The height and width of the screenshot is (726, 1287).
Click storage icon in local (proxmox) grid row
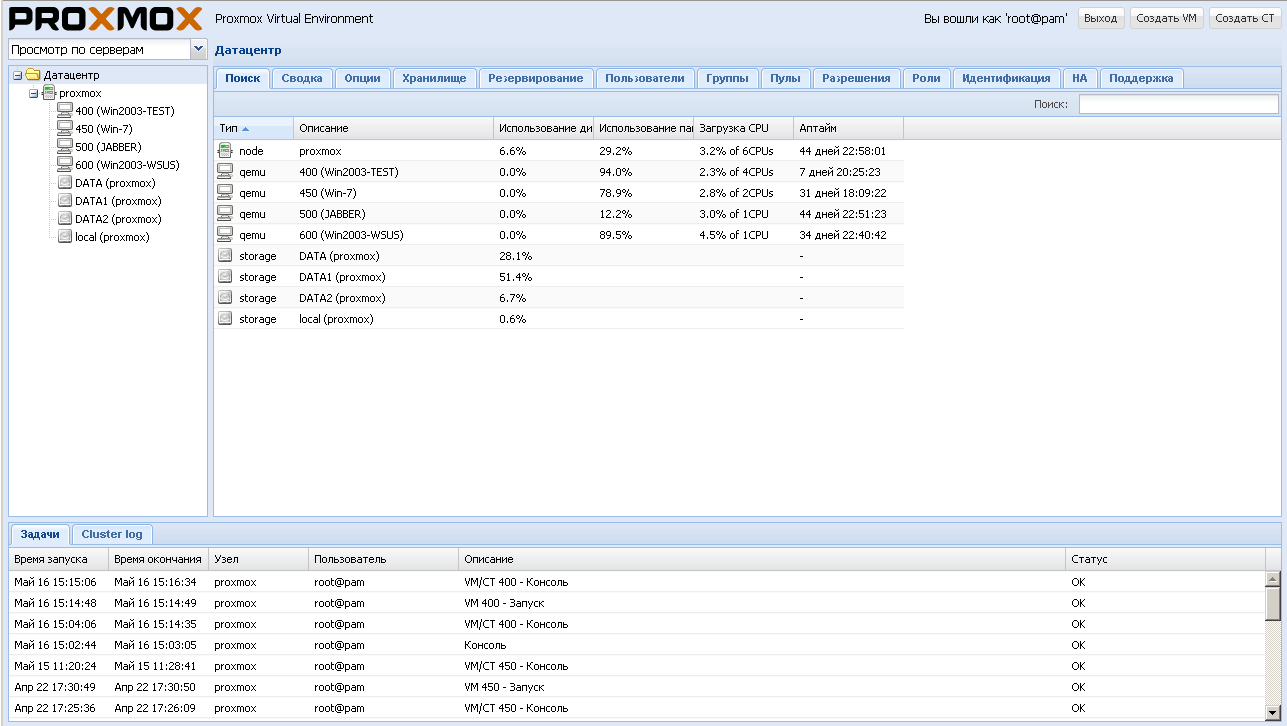(x=225, y=318)
